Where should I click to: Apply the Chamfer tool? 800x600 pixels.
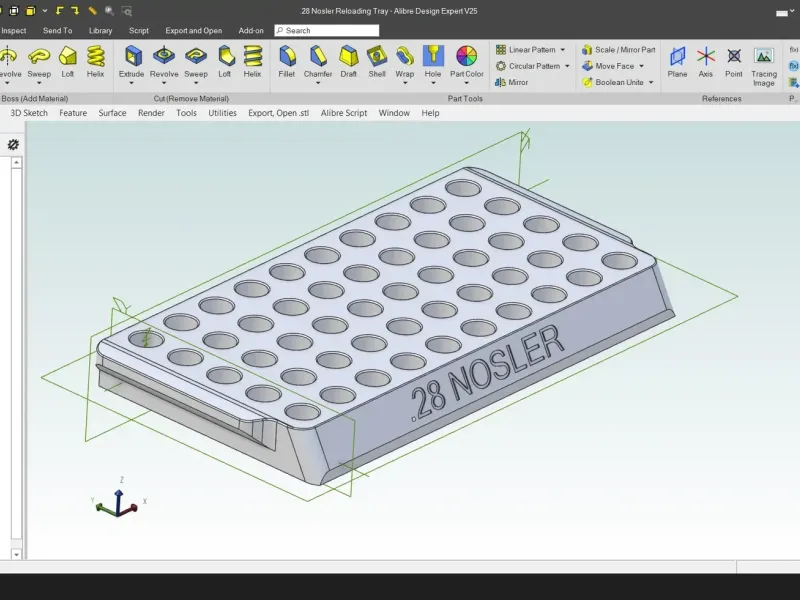318,62
